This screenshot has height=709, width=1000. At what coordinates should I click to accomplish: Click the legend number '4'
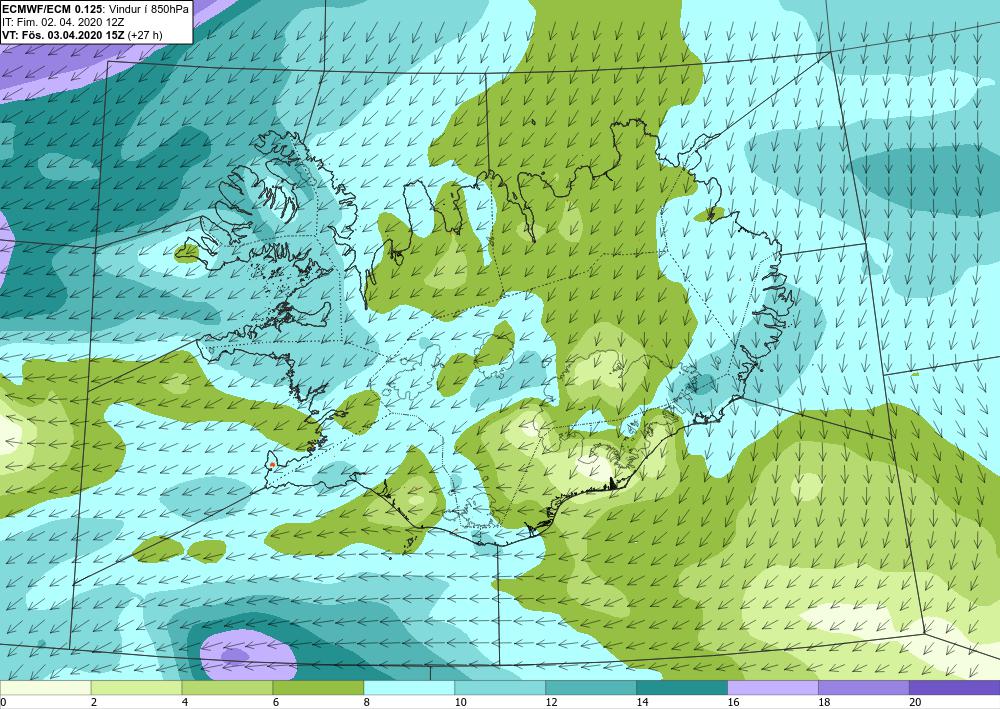click(x=185, y=702)
